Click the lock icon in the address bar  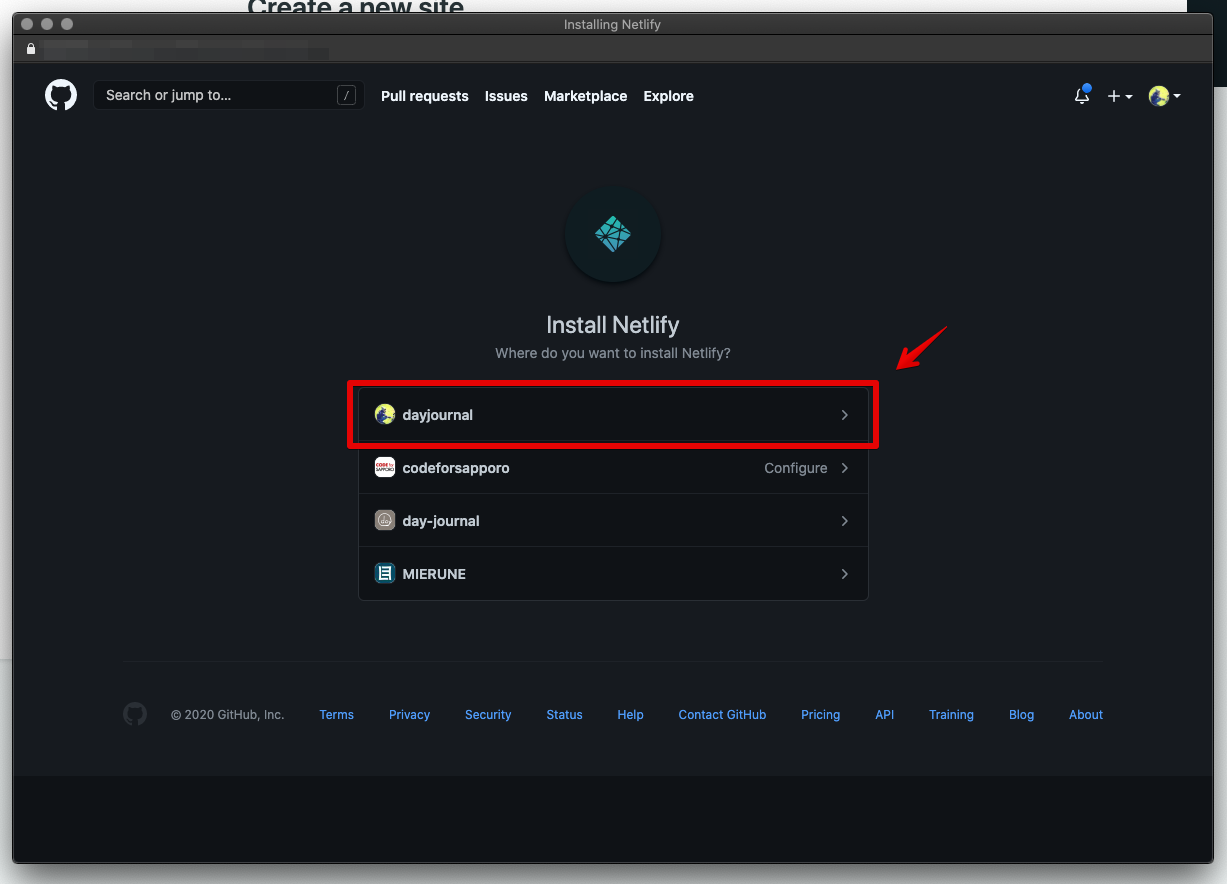point(31,48)
